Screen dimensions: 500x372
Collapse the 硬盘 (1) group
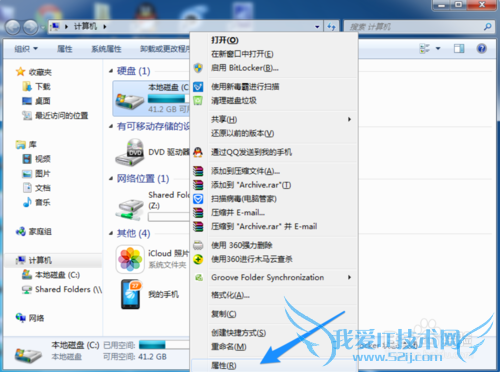click(111, 71)
